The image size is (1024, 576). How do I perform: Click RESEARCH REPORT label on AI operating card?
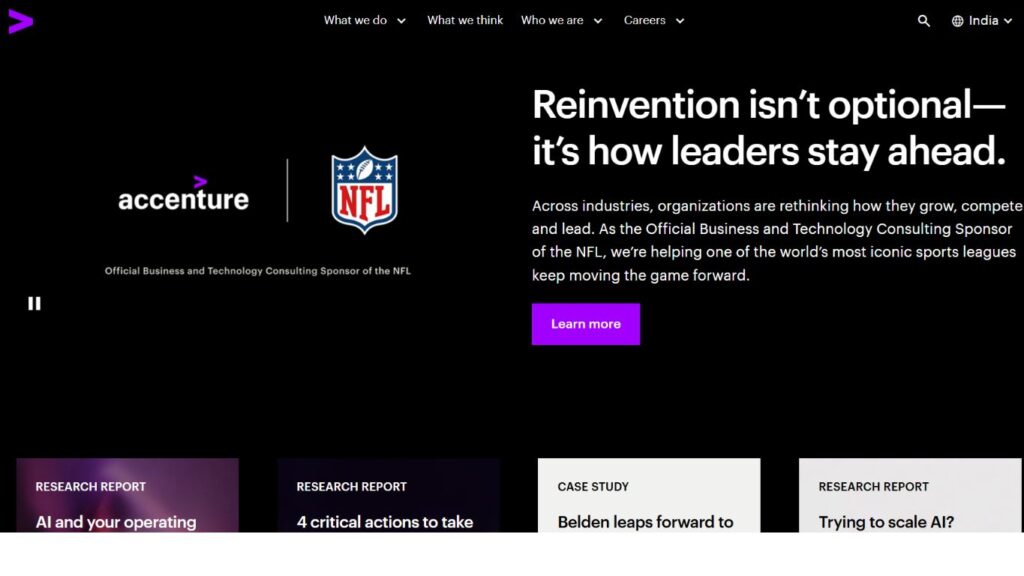coord(91,487)
